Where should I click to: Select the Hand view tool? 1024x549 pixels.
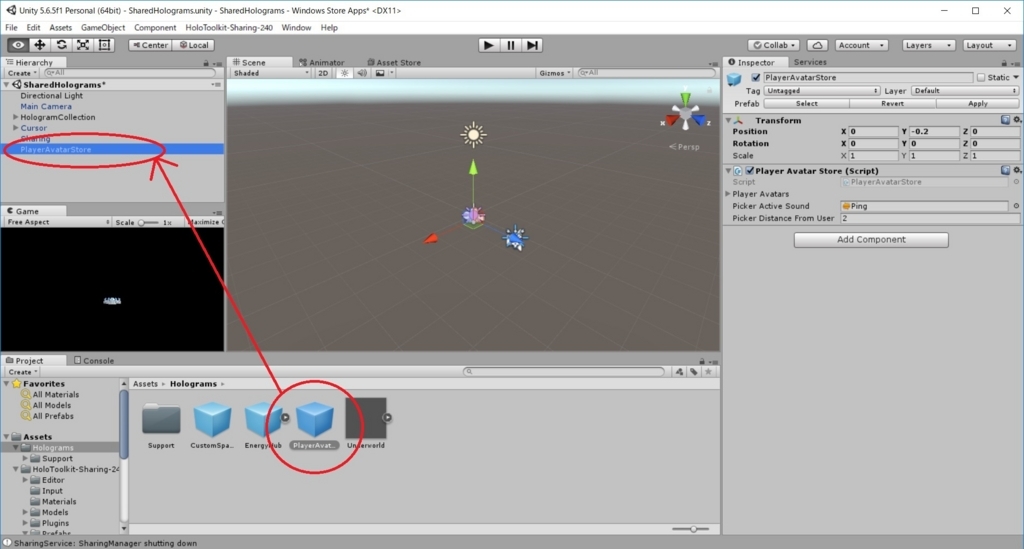click(18, 45)
